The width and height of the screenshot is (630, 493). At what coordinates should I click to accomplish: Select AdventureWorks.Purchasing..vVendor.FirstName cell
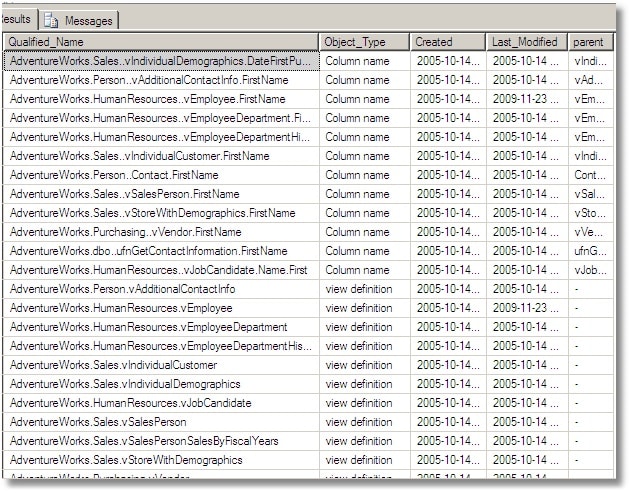[x=161, y=232]
